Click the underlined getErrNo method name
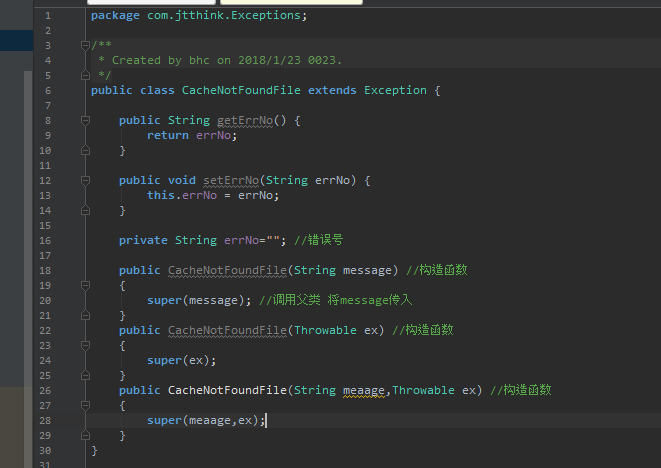This screenshot has width=661, height=468. point(245,121)
